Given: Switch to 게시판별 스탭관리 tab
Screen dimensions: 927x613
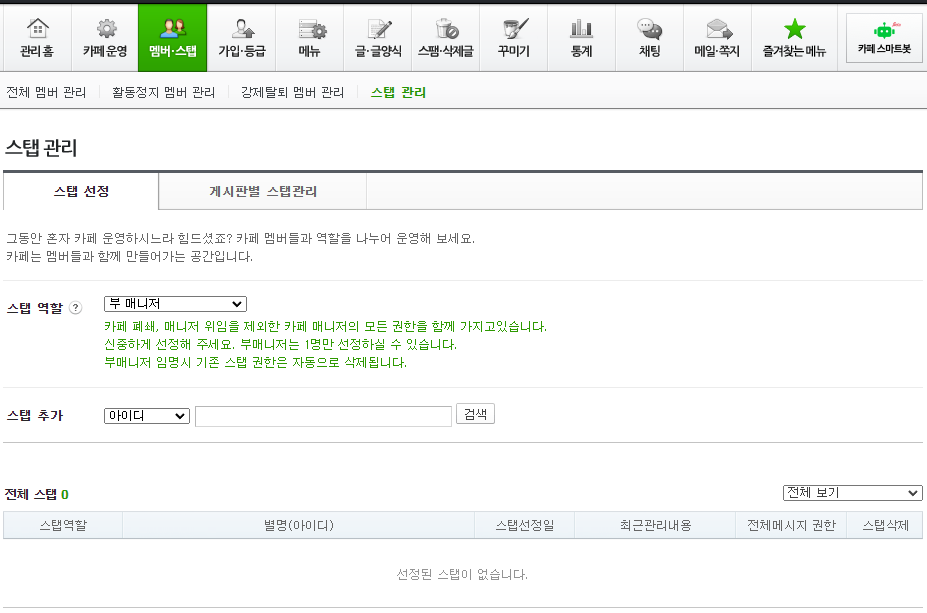Looking at the screenshot, I should [262, 192].
